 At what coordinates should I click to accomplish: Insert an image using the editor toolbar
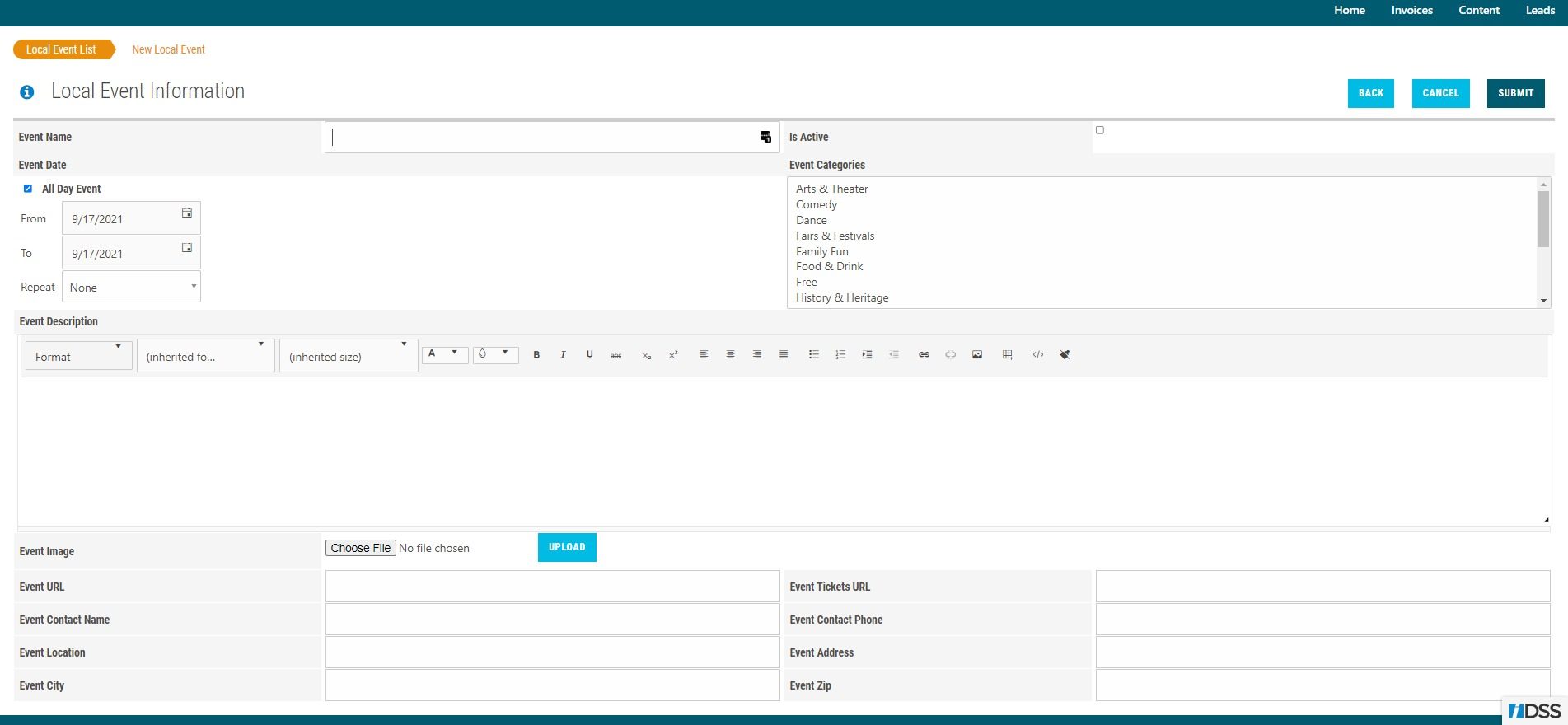click(977, 355)
